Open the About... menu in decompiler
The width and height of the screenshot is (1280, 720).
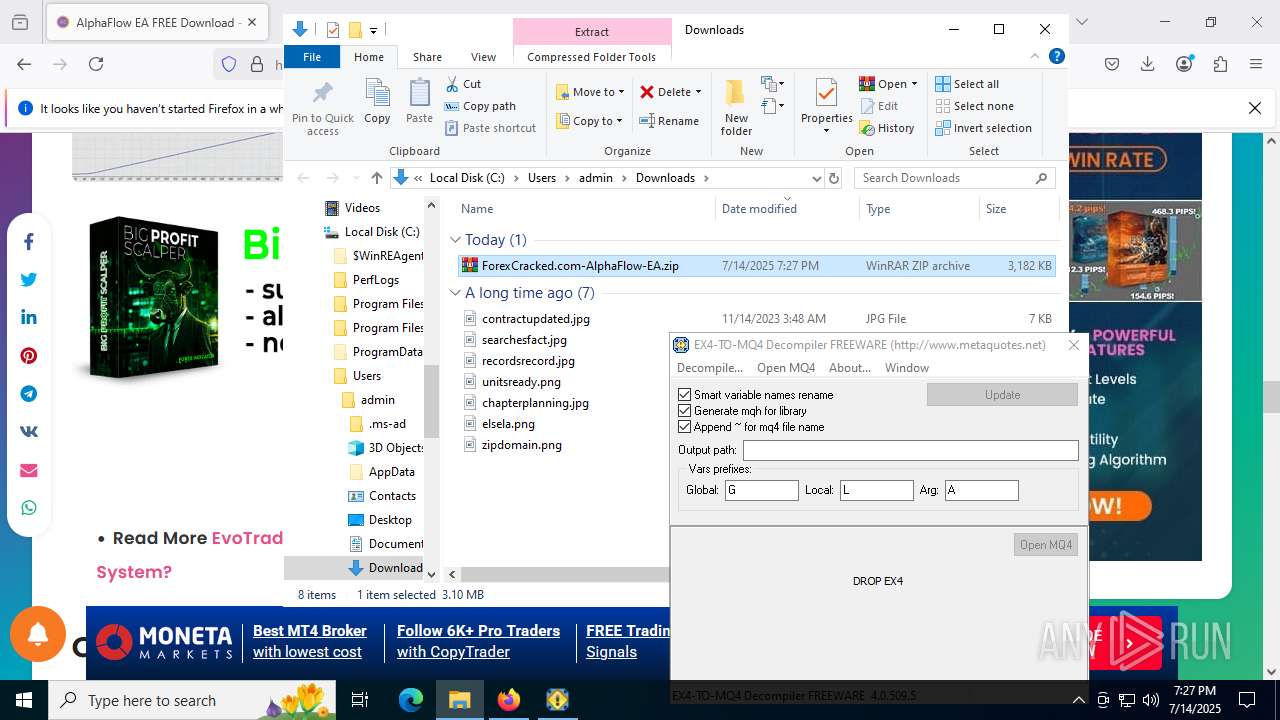point(850,368)
